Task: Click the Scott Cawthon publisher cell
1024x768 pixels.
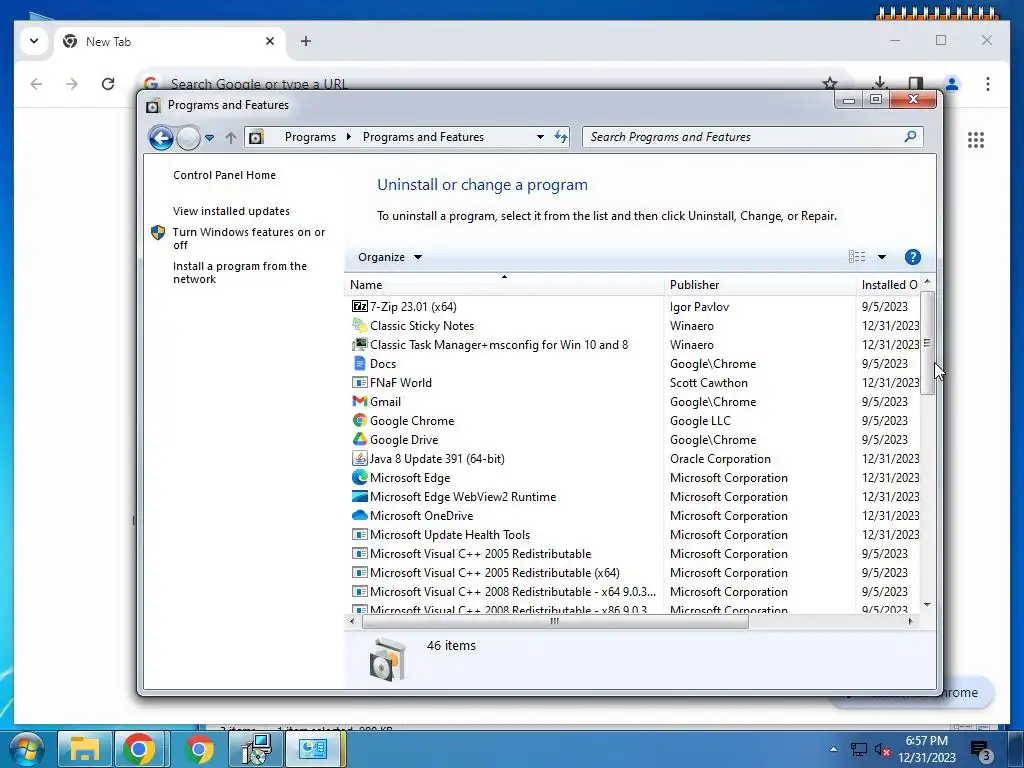Action: pos(709,383)
